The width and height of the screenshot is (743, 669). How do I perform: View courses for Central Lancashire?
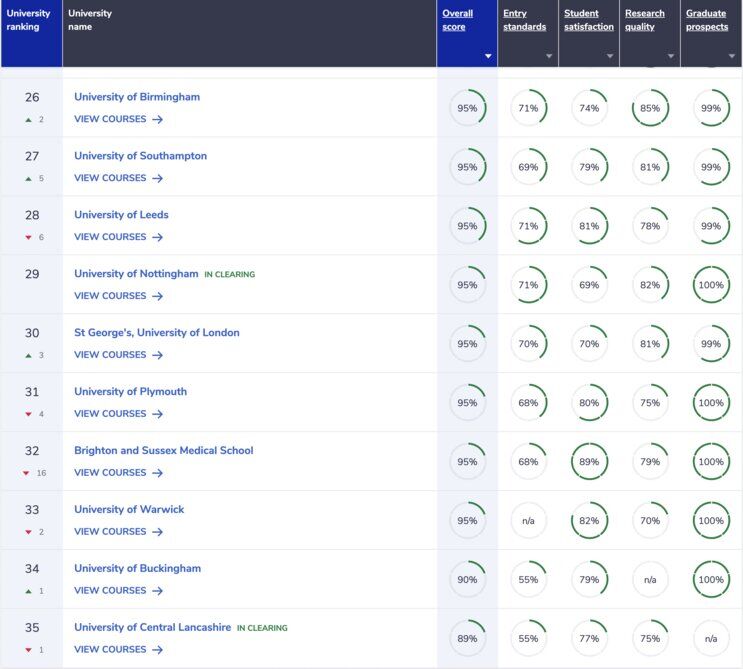(x=118, y=650)
